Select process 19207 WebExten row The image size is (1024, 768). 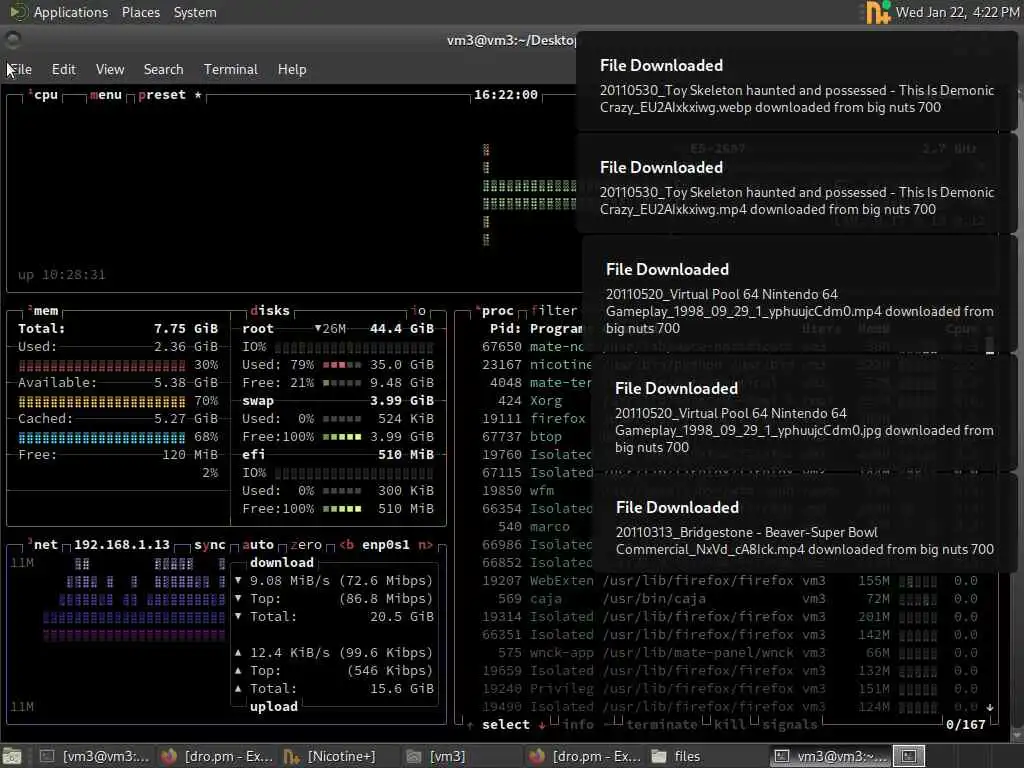pyautogui.click(x=729, y=581)
